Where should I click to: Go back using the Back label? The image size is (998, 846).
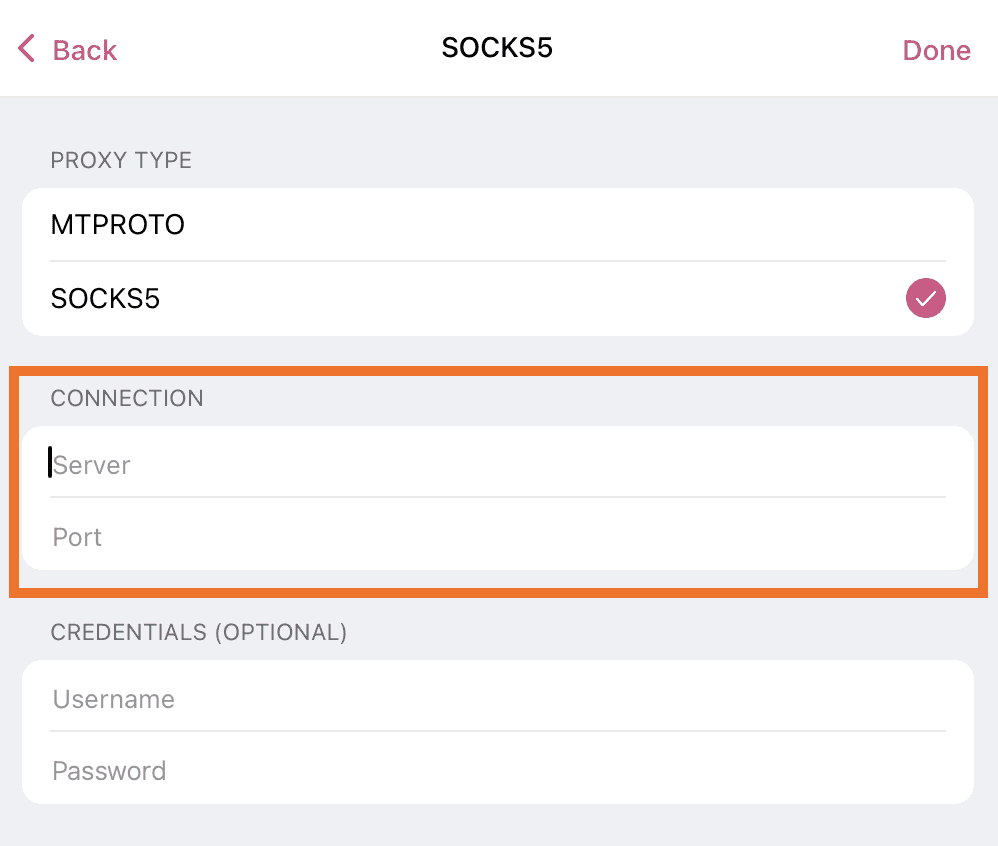click(84, 50)
